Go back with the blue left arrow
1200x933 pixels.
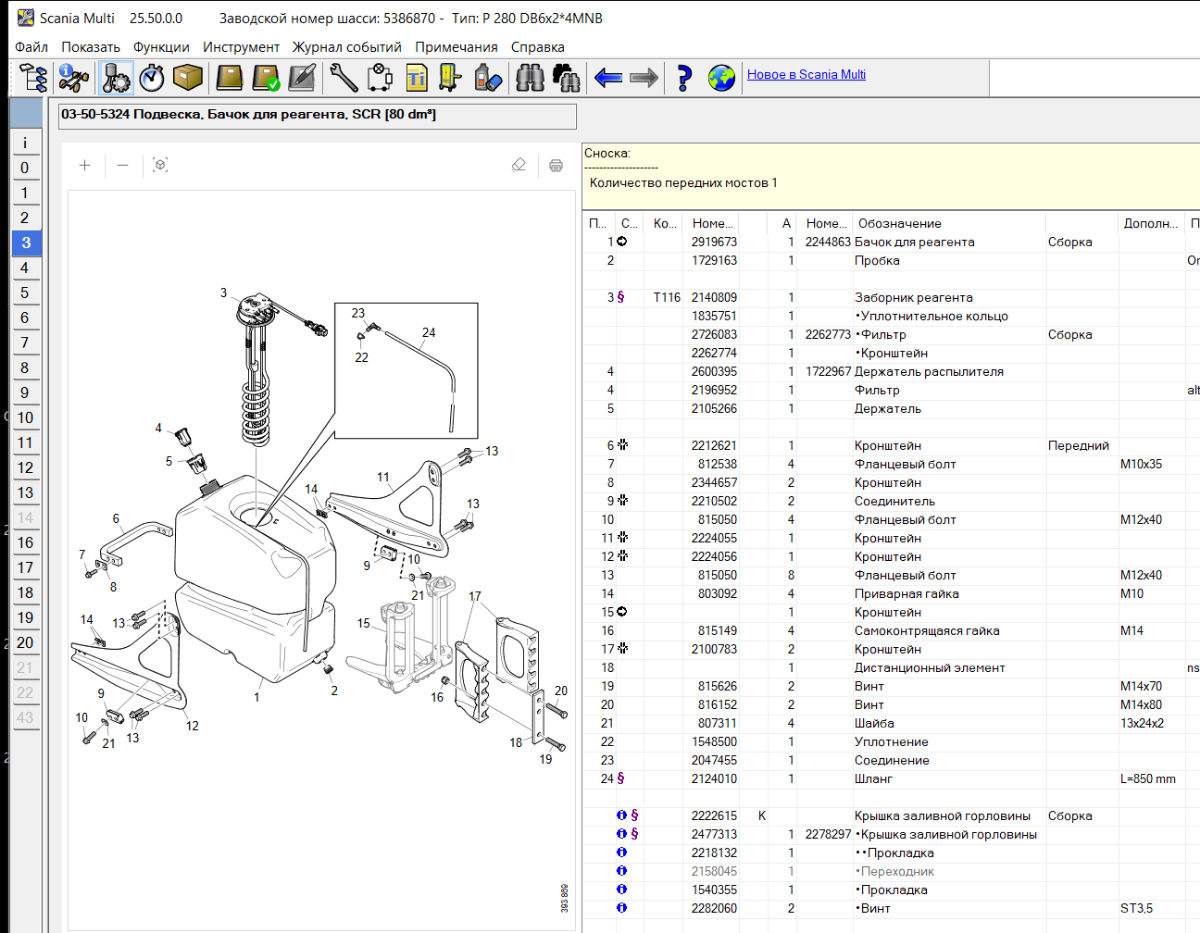tap(608, 77)
